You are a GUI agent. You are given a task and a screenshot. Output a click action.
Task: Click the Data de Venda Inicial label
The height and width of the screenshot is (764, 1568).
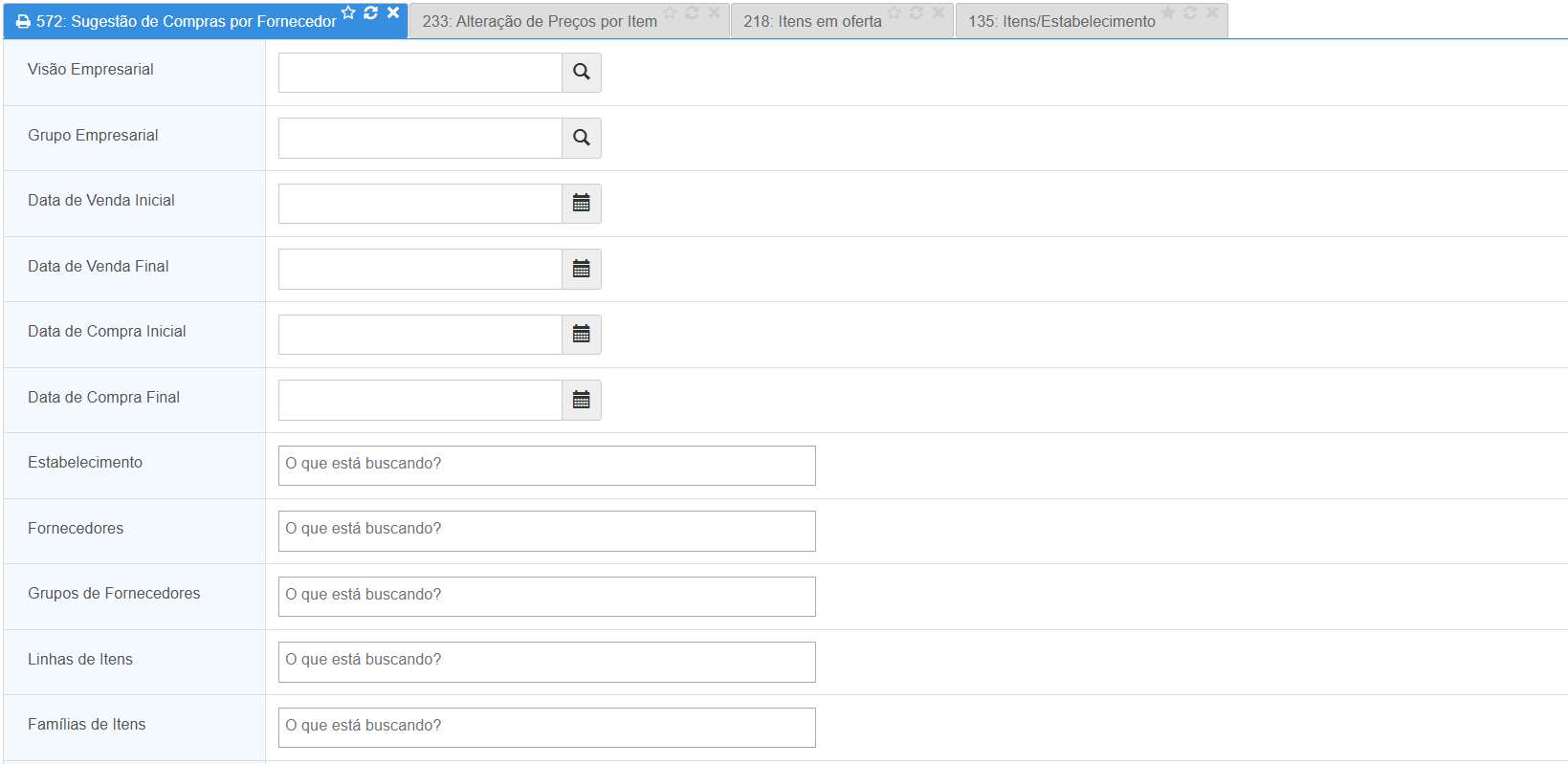[x=101, y=200]
